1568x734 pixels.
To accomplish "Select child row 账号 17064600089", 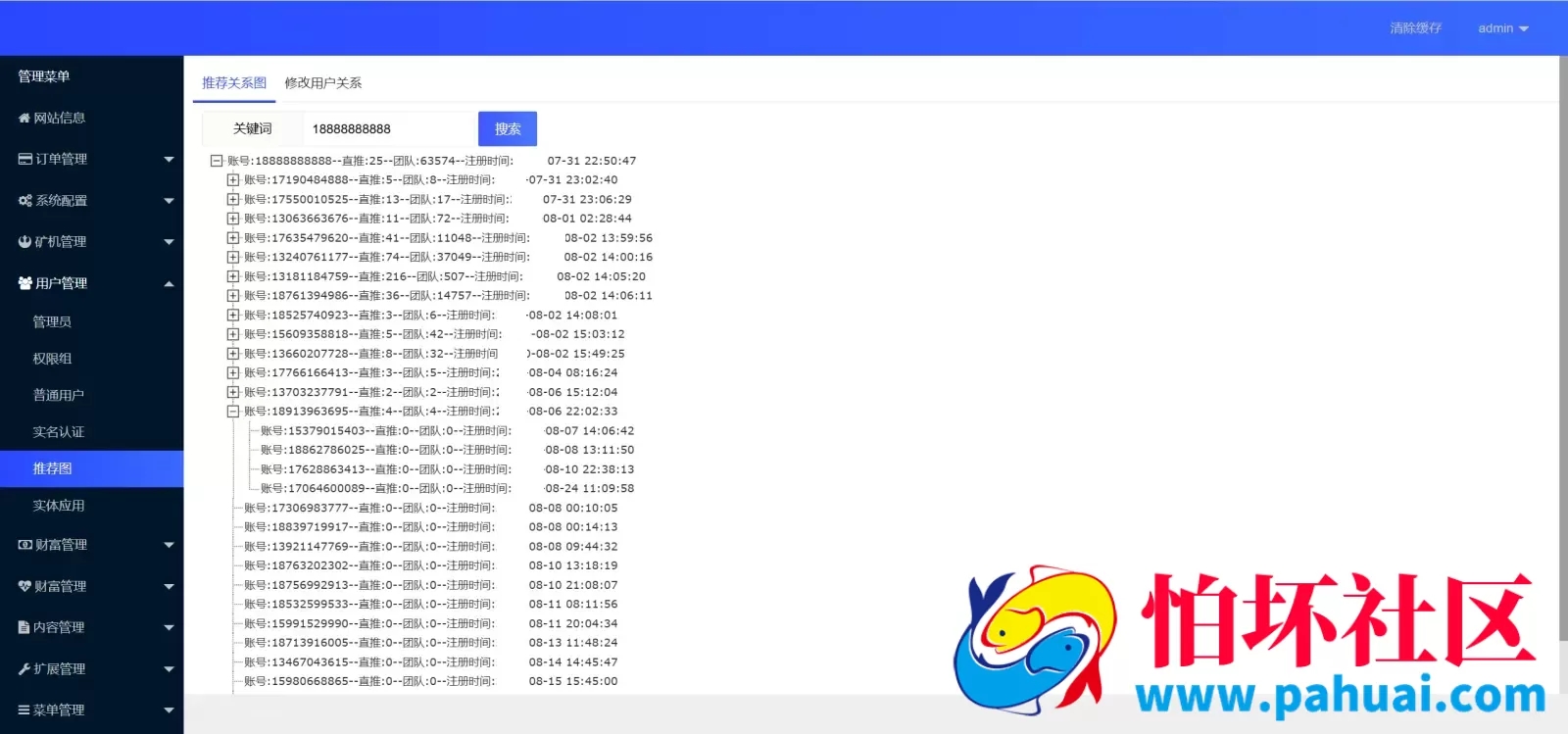I will point(447,488).
